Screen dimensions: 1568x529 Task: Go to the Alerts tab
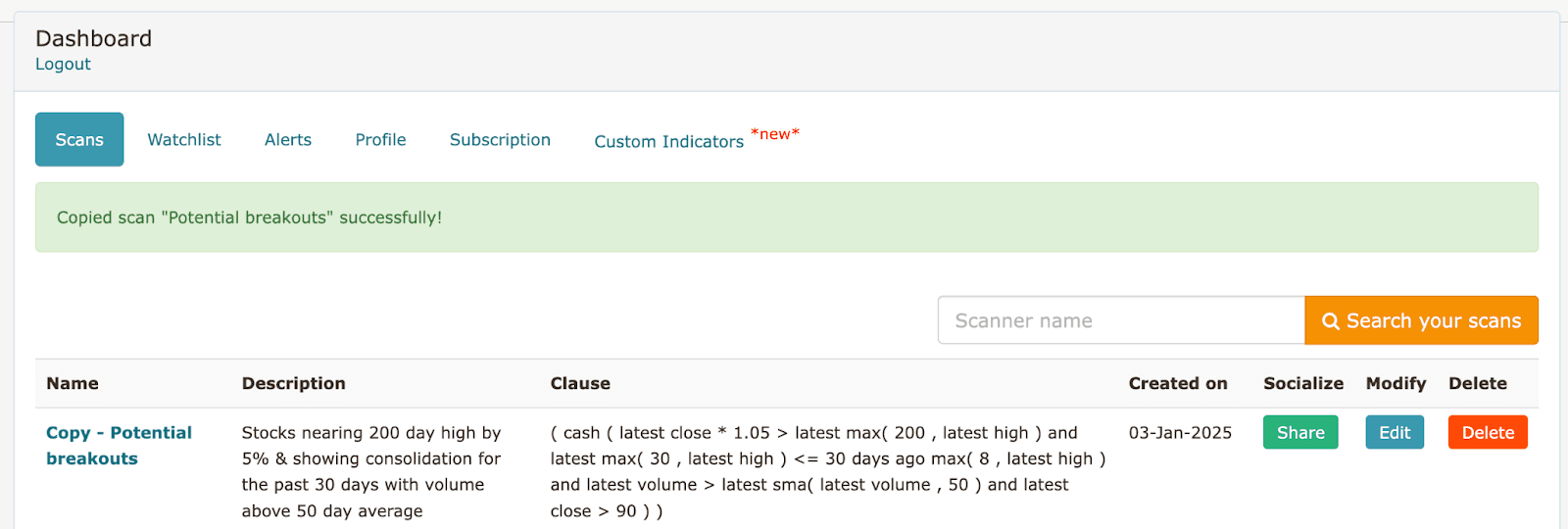pos(288,140)
